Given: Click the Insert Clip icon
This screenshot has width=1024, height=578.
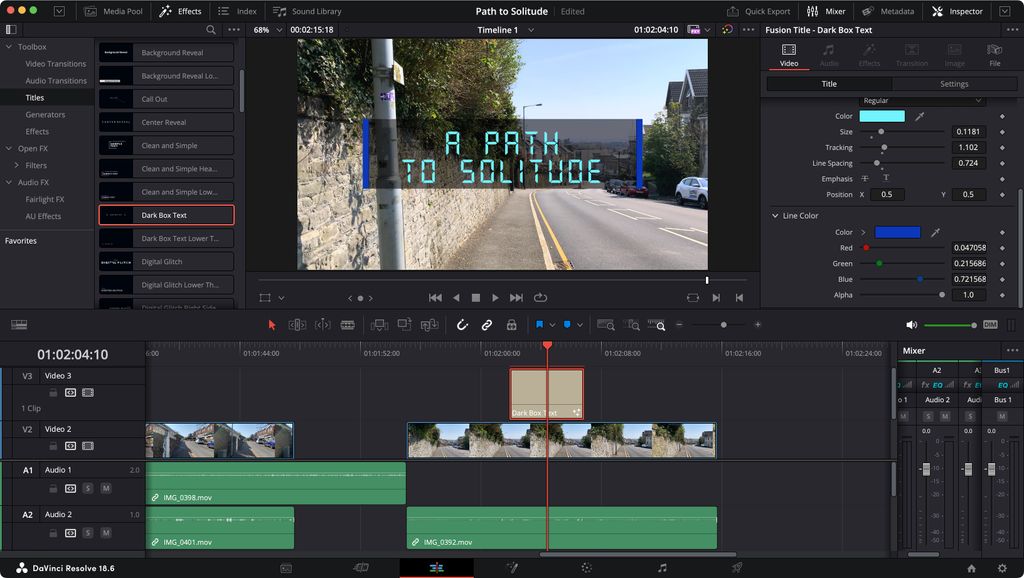Looking at the screenshot, I should pos(380,324).
